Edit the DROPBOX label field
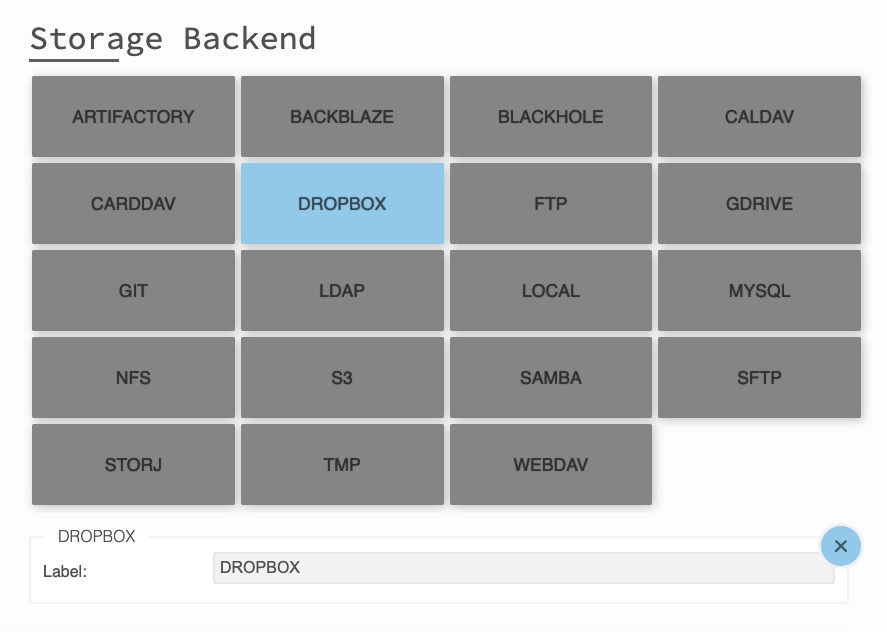The width and height of the screenshot is (887, 632). pyautogui.click(x=523, y=567)
